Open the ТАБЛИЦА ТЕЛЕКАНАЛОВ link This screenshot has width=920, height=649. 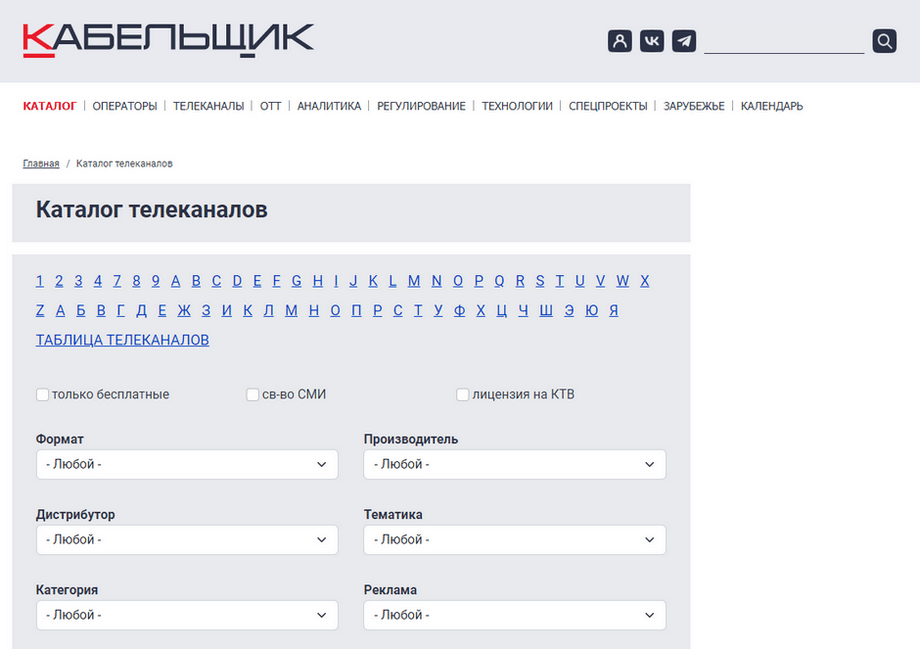(123, 340)
